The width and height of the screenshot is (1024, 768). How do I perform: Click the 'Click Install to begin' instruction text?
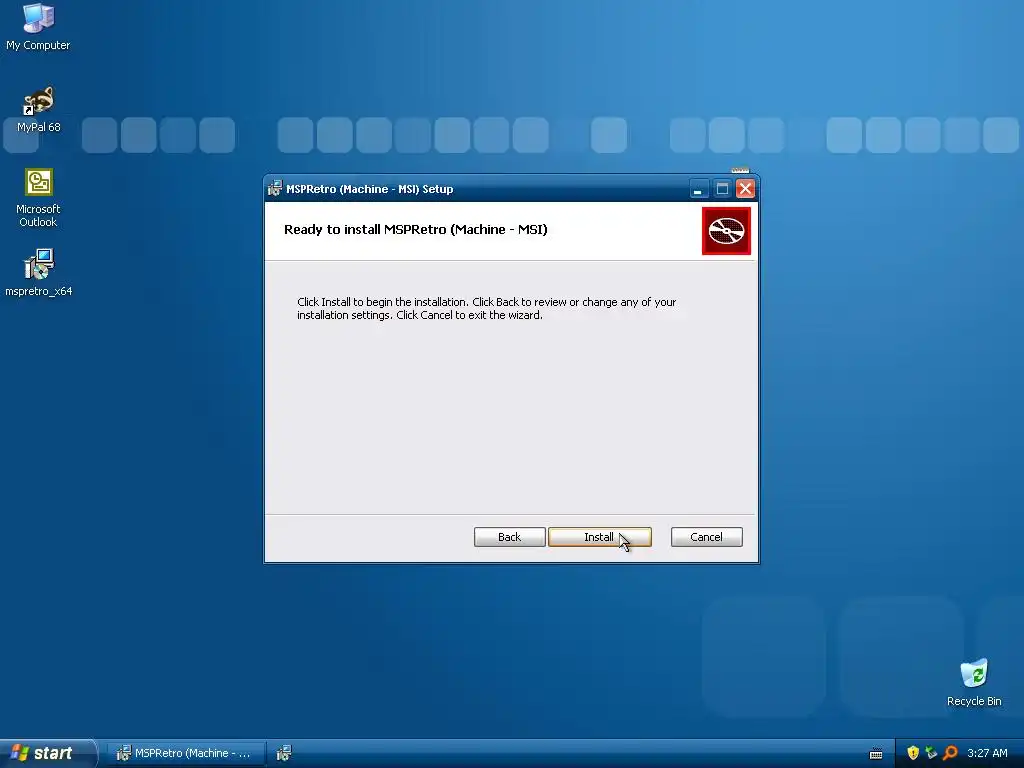click(x=487, y=308)
